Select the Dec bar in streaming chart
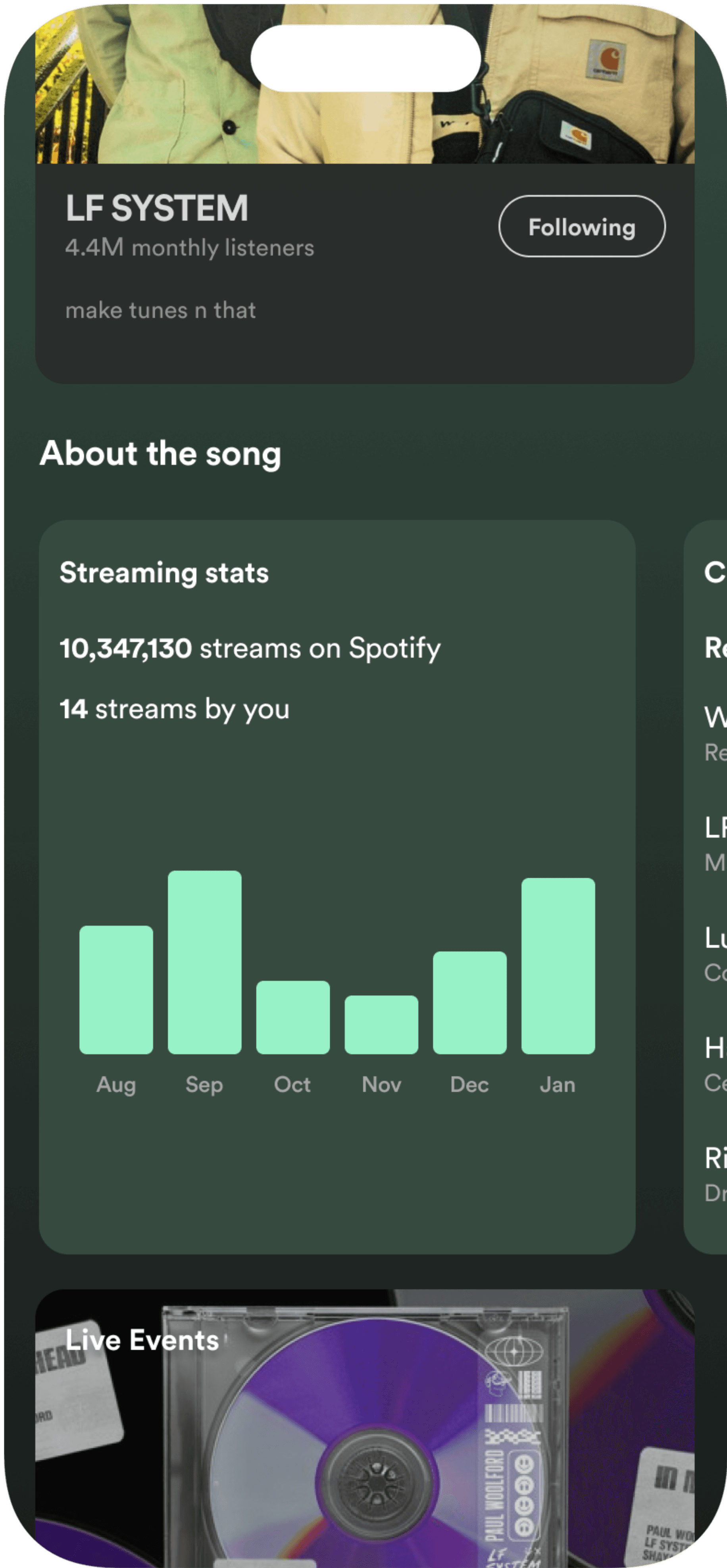Image resolution: width=727 pixels, height=1568 pixels. point(469,1002)
